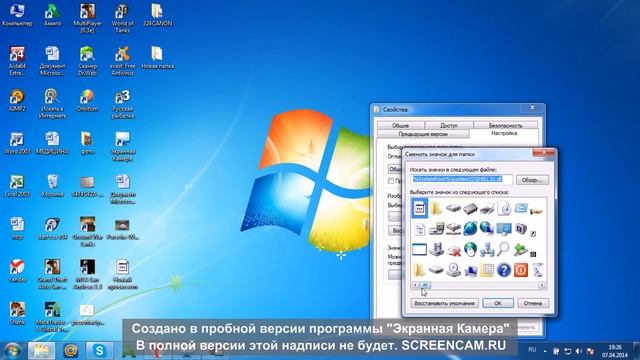
Task: Switch to Доступ tab in Свойства
Action: pos(449,125)
